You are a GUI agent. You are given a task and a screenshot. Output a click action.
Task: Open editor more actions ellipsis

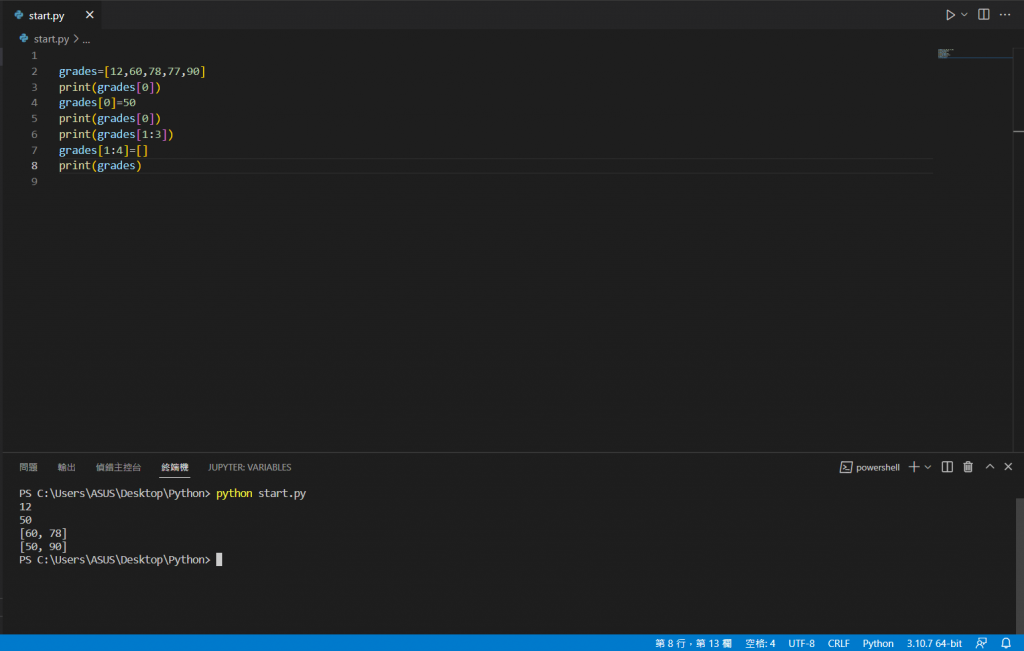point(1005,14)
